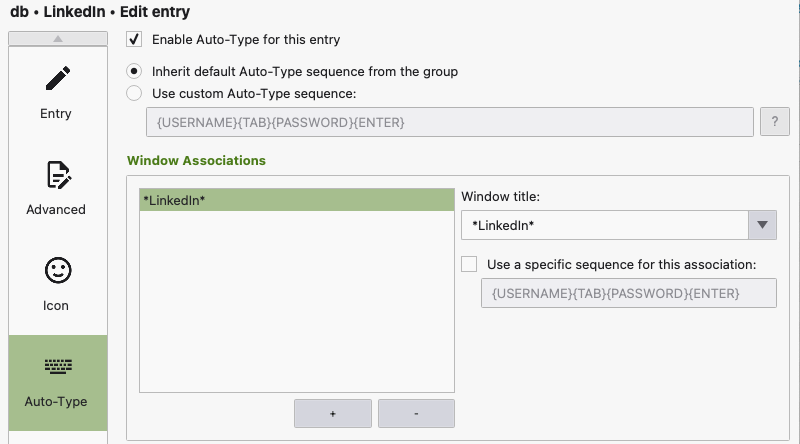This screenshot has height=444, width=800.
Task: Click the Window Associations heading
Action: tap(196, 160)
